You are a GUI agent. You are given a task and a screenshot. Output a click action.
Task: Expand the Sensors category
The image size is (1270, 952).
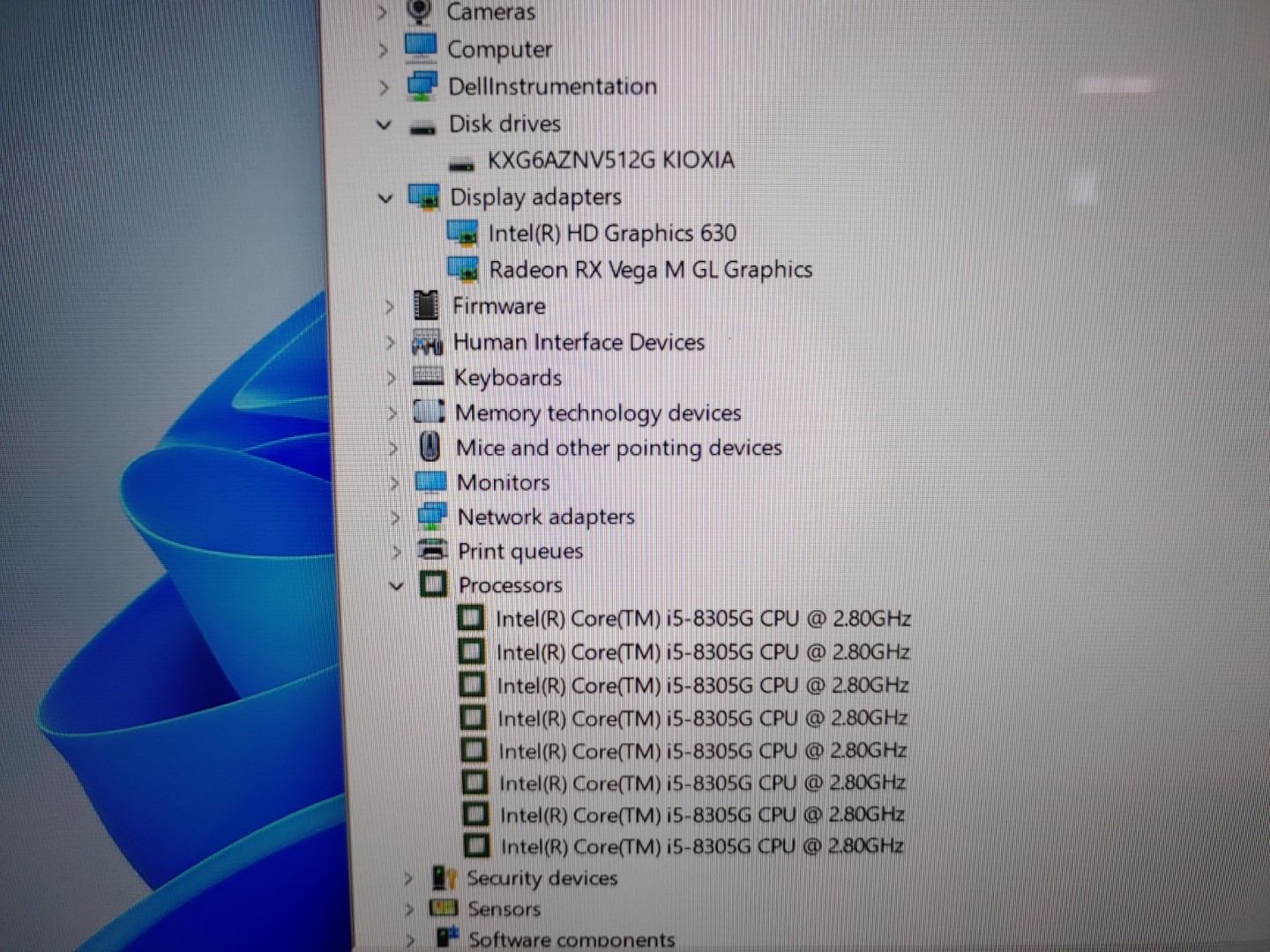click(x=409, y=909)
